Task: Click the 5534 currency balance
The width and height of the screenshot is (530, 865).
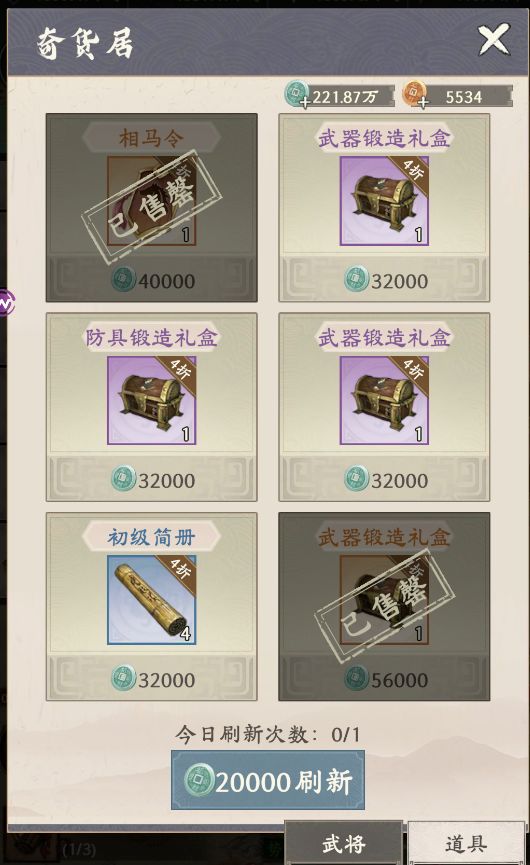Action: click(x=464, y=97)
